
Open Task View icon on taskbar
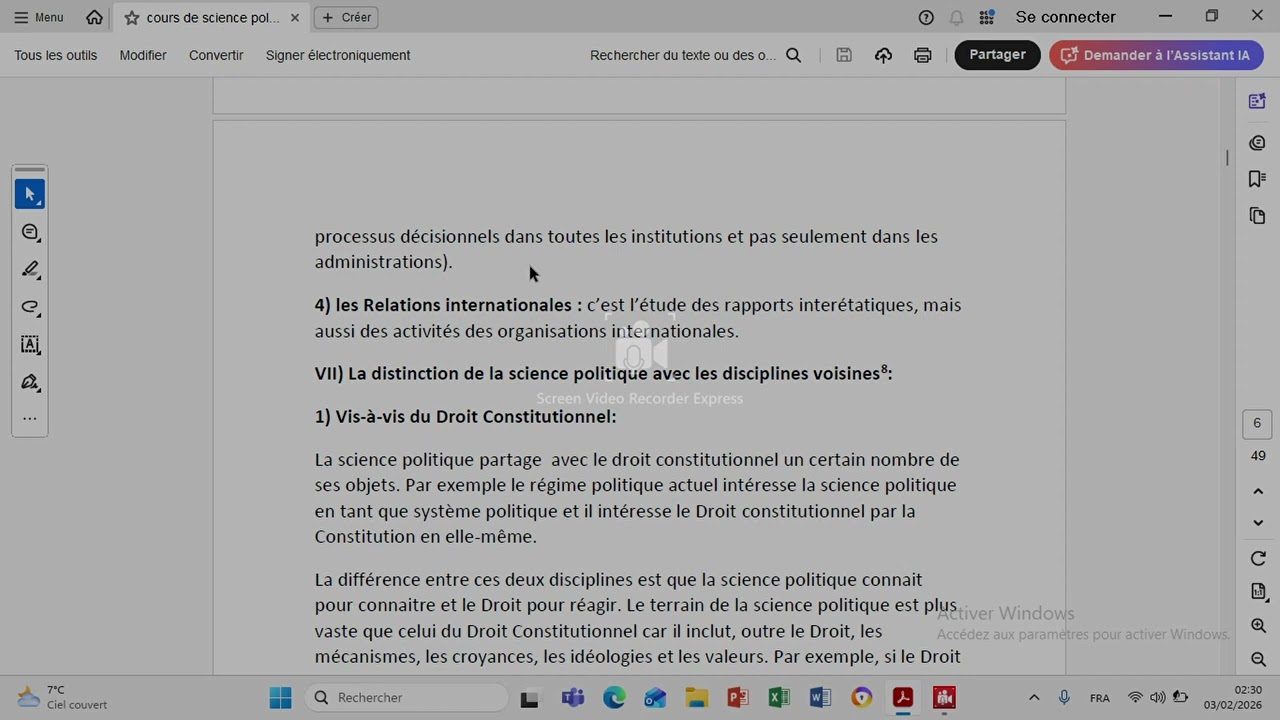(530, 698)
